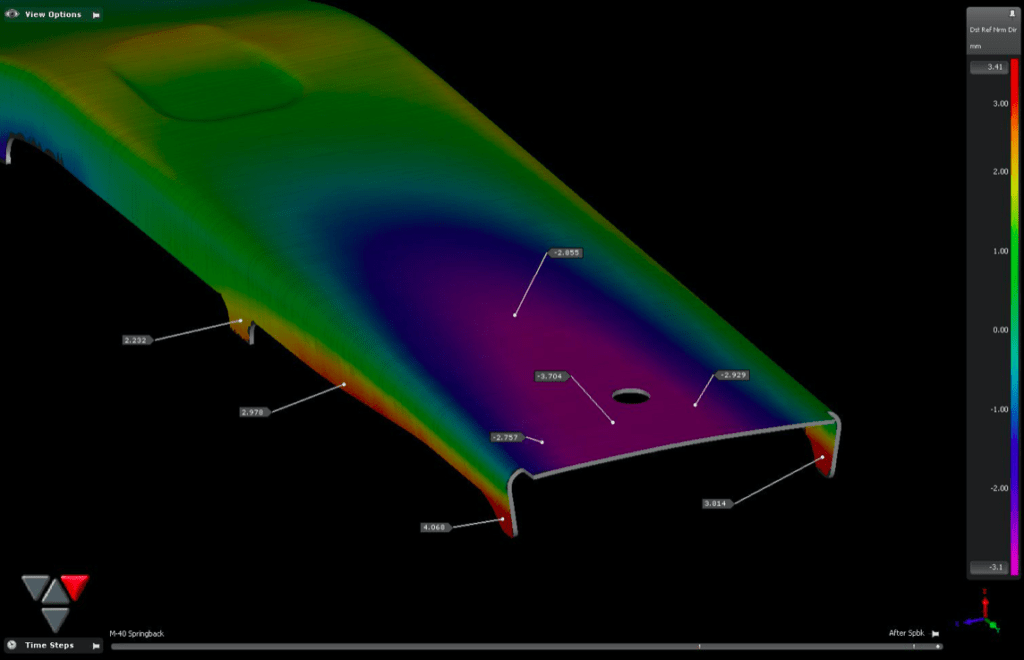Expand the Time Steps panel
The height and width of the screenshot is (660, 1024).
[48, 645]
